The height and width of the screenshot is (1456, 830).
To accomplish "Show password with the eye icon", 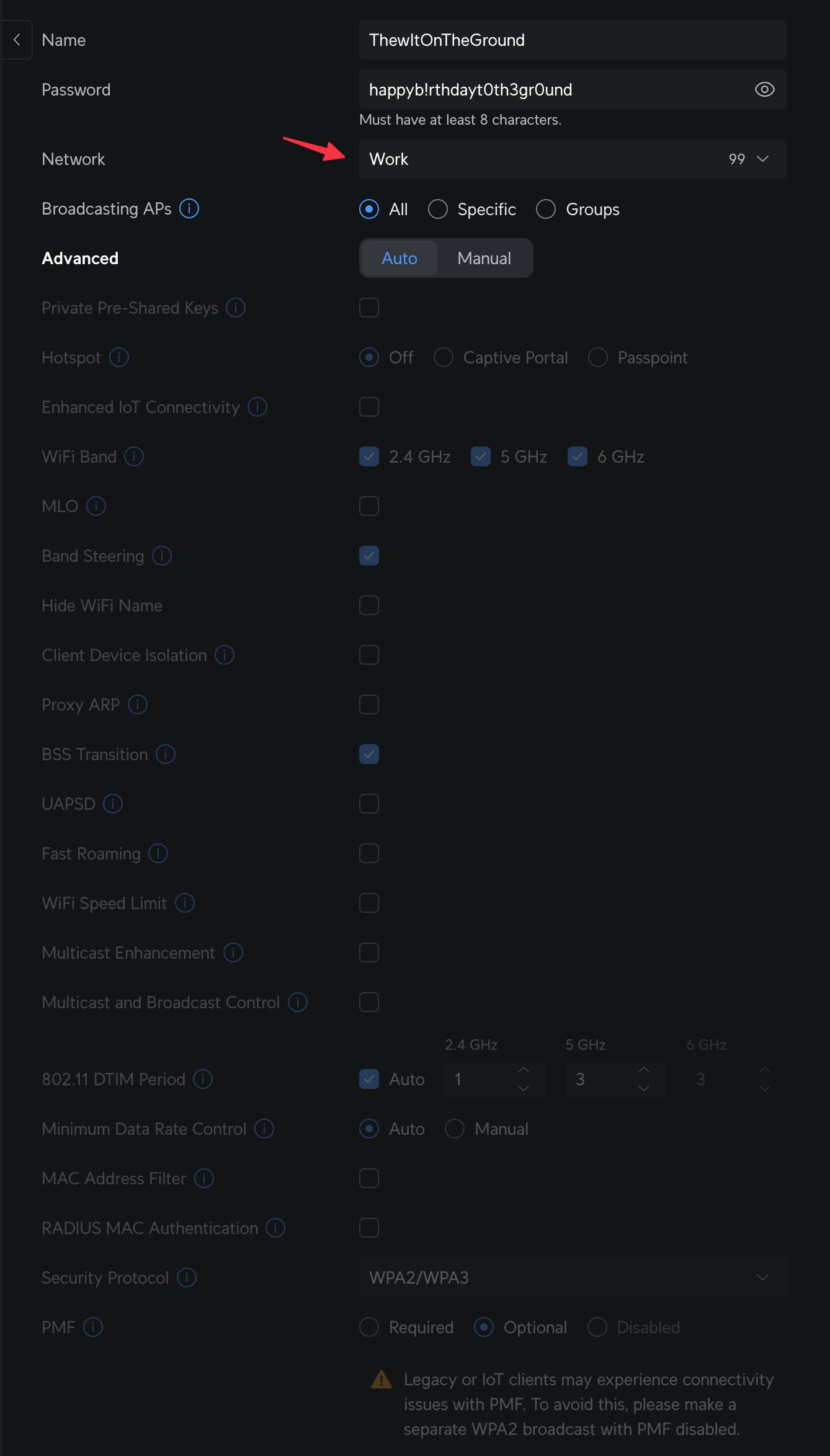I will [x=764, y=89].
